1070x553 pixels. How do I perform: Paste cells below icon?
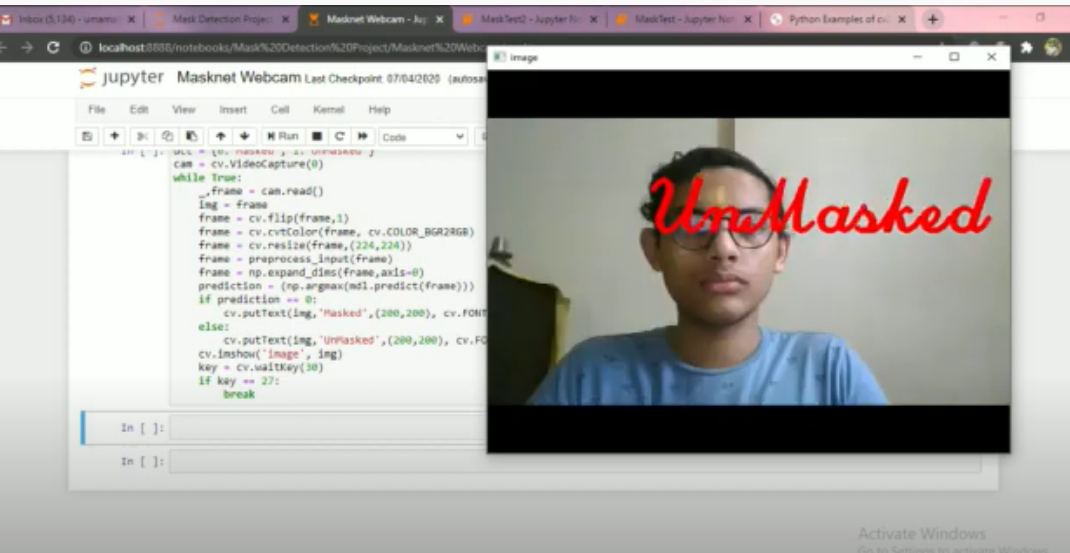coord(192,137)
